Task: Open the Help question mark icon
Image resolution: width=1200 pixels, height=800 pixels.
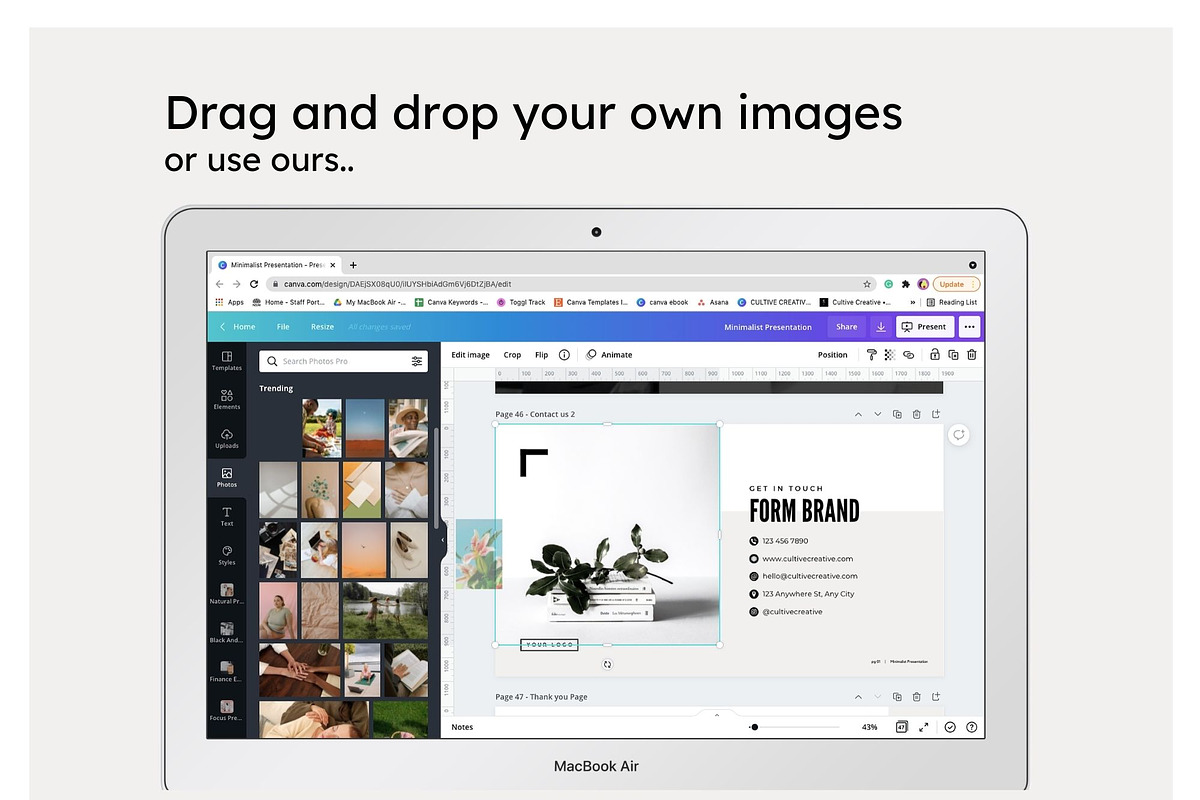Action: (971, 727)
